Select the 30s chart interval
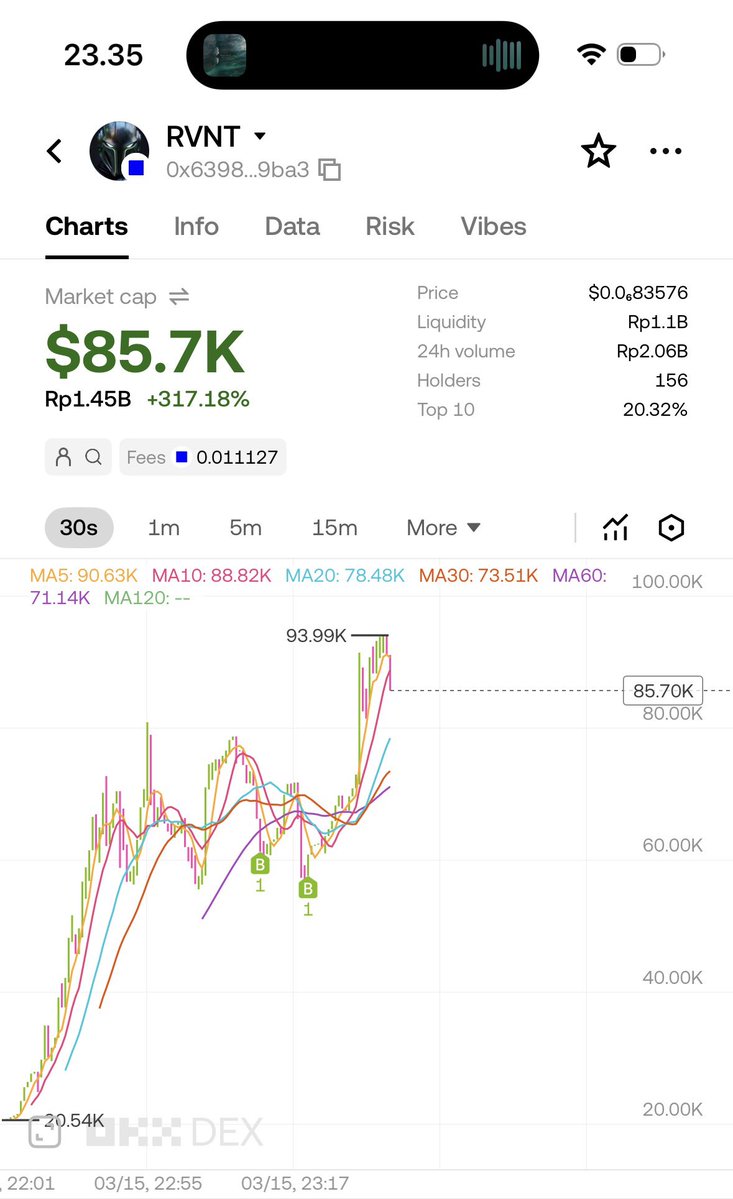733x1199 pixels. pos(79,528)
